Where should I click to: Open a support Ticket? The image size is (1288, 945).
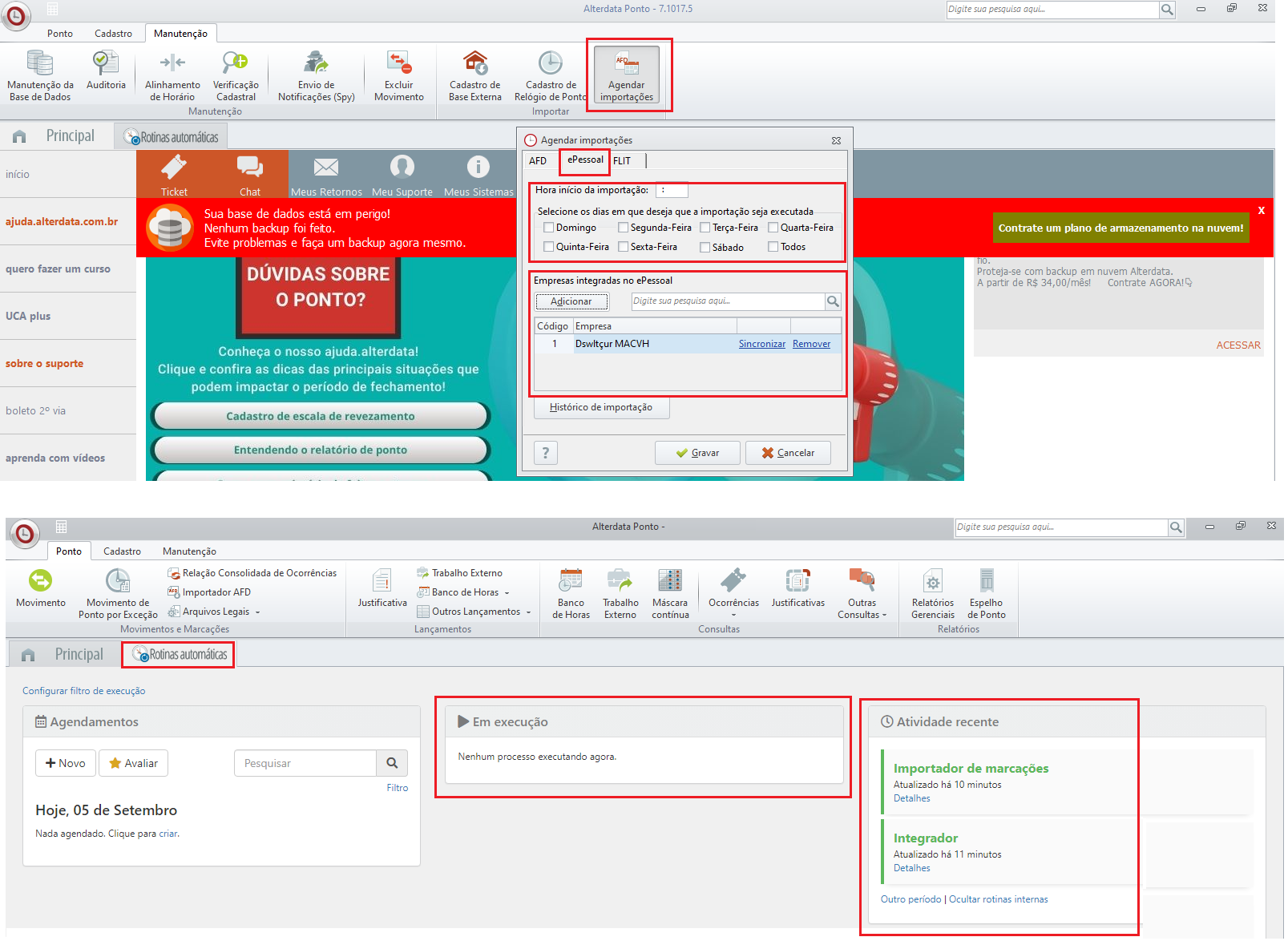(174, 175)
